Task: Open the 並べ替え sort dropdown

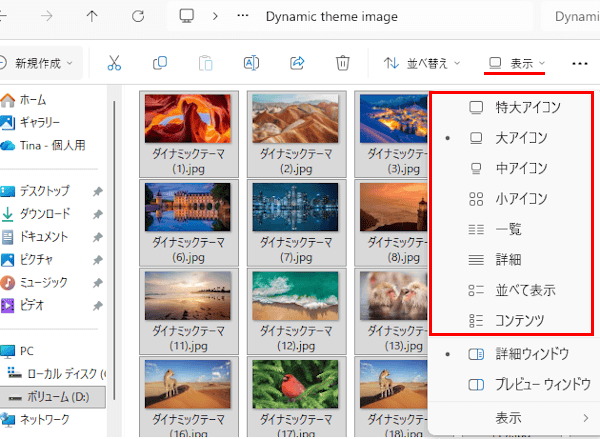Action: (422, 63)
